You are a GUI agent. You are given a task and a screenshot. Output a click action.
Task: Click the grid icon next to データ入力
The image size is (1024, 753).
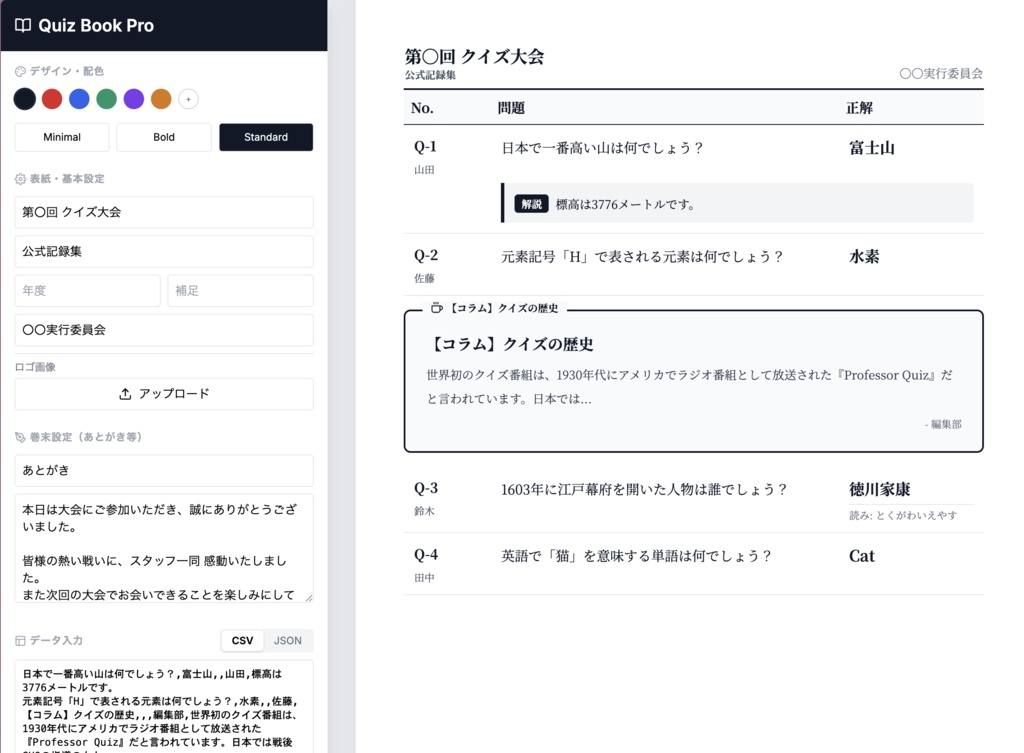18,640
